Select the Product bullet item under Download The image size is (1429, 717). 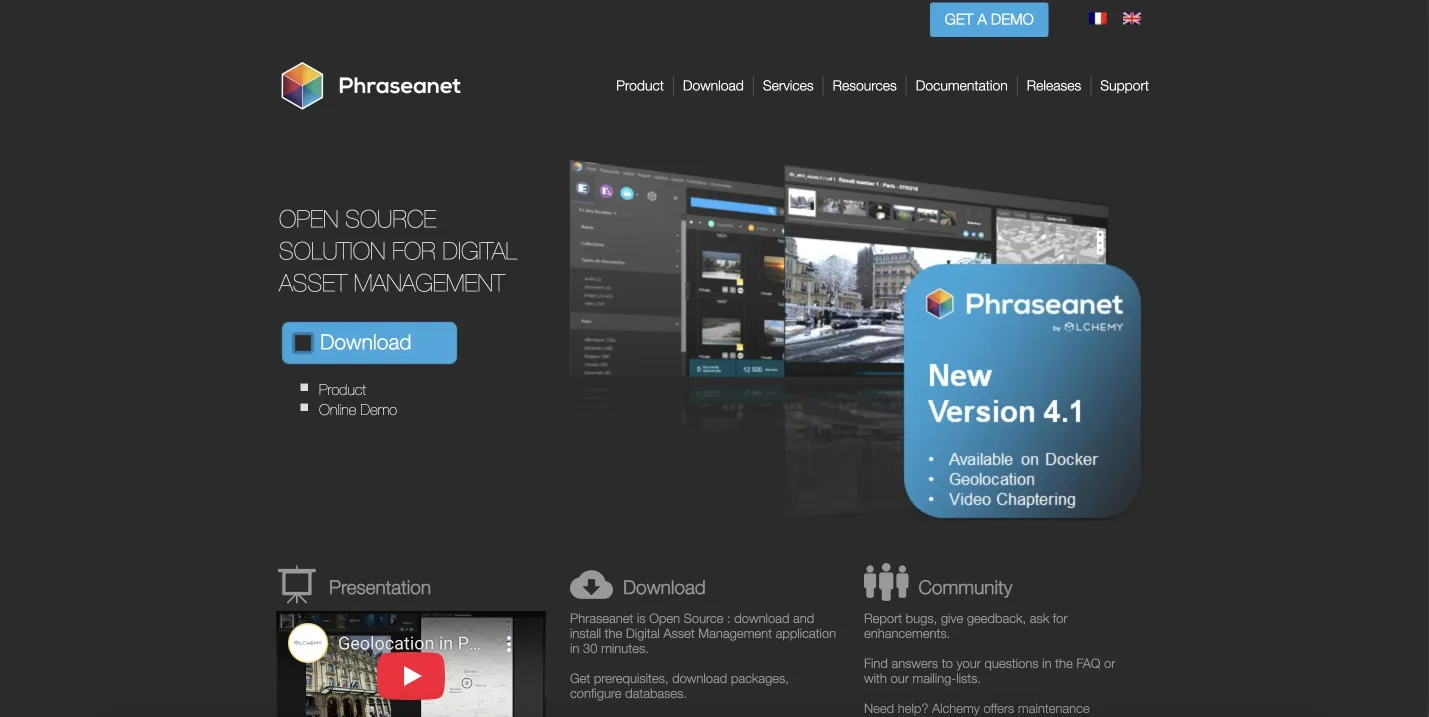342,390
